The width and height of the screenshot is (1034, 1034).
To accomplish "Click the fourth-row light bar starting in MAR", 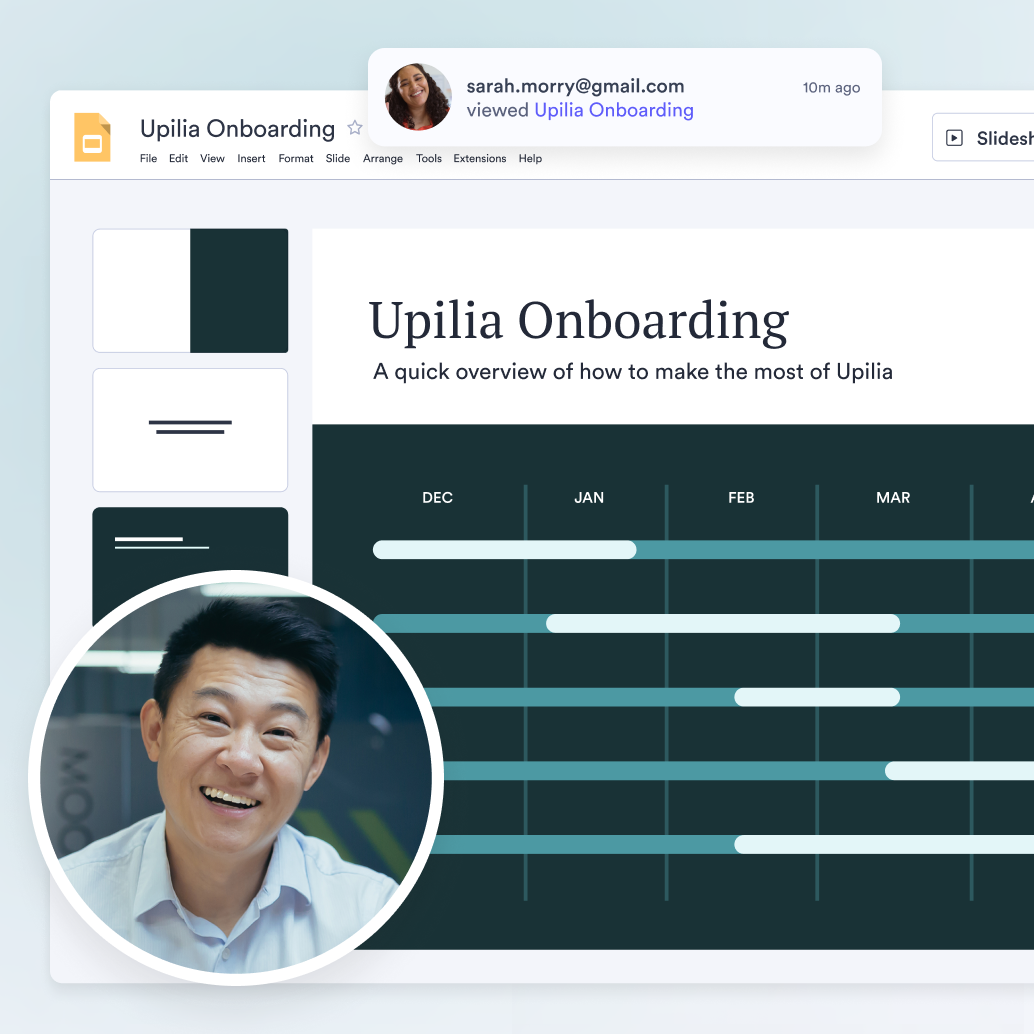I will tap(959, 771).
